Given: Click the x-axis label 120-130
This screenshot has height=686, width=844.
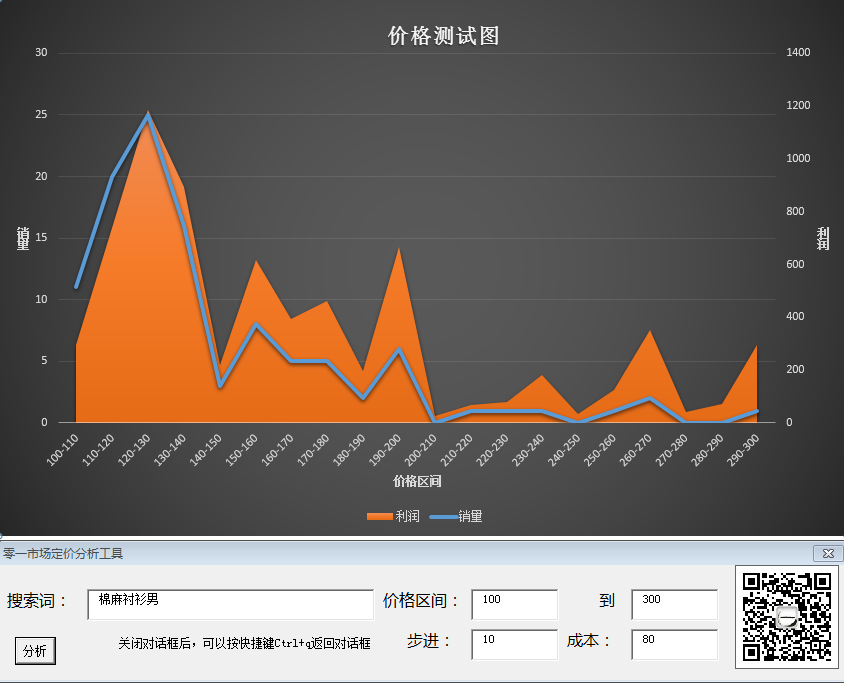Looking at the screenshot, I should click(x=134, y=450).
